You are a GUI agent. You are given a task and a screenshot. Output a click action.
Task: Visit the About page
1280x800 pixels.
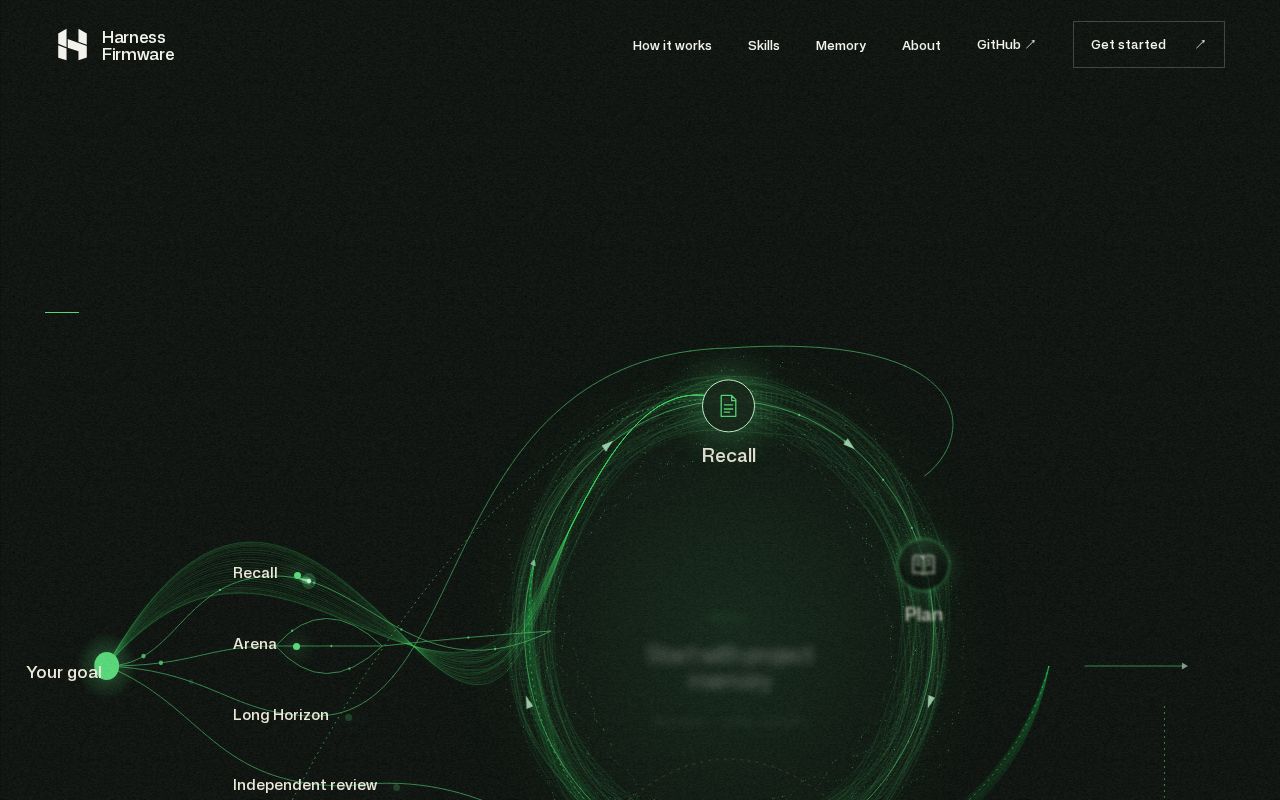tap(921, 45)
